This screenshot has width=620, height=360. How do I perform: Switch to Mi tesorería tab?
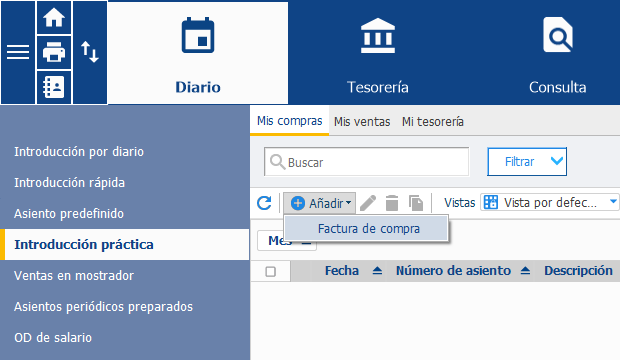click(433, 121)
